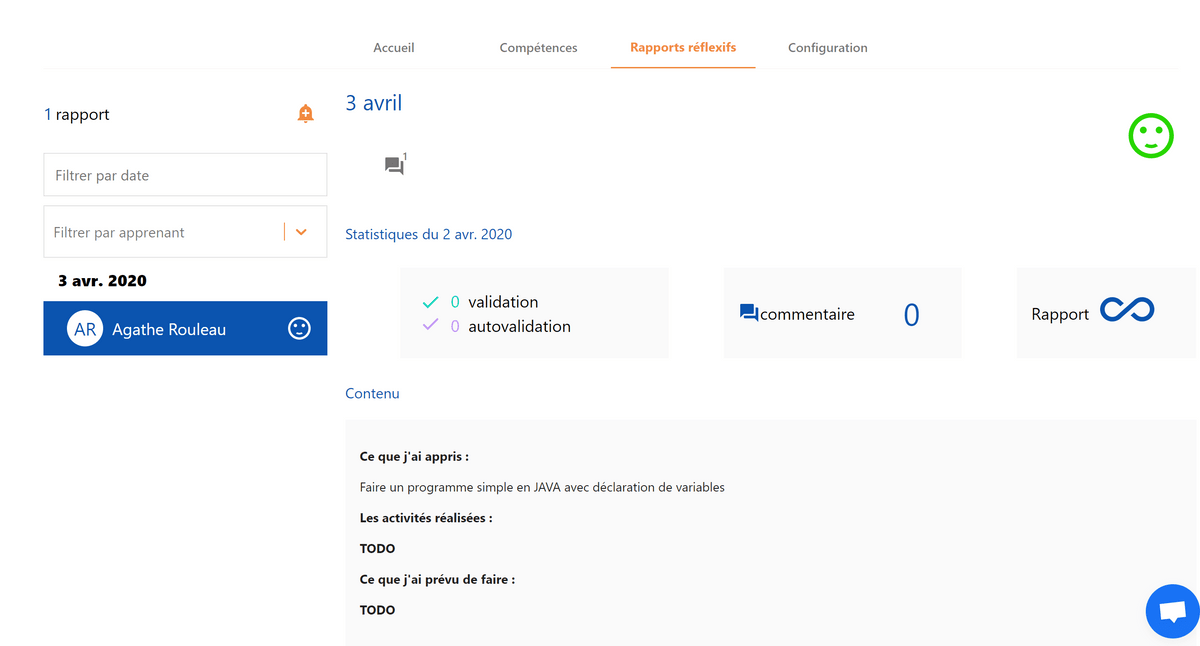This screenshot has width=1200, height=646.
Task: Focus the Filtrer par date field
Action: (x=185, y=175)
